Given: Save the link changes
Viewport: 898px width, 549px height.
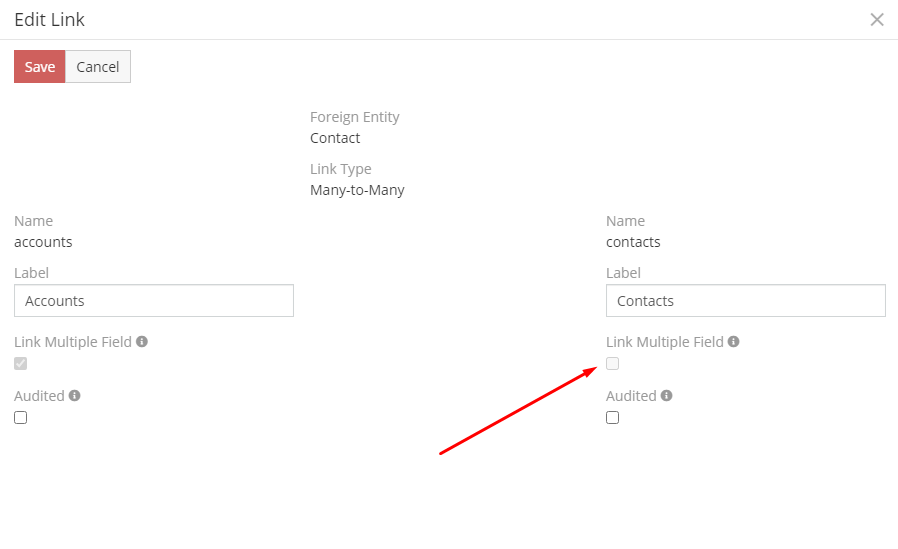Looking at the screenshot, I should tap(40, 67).
